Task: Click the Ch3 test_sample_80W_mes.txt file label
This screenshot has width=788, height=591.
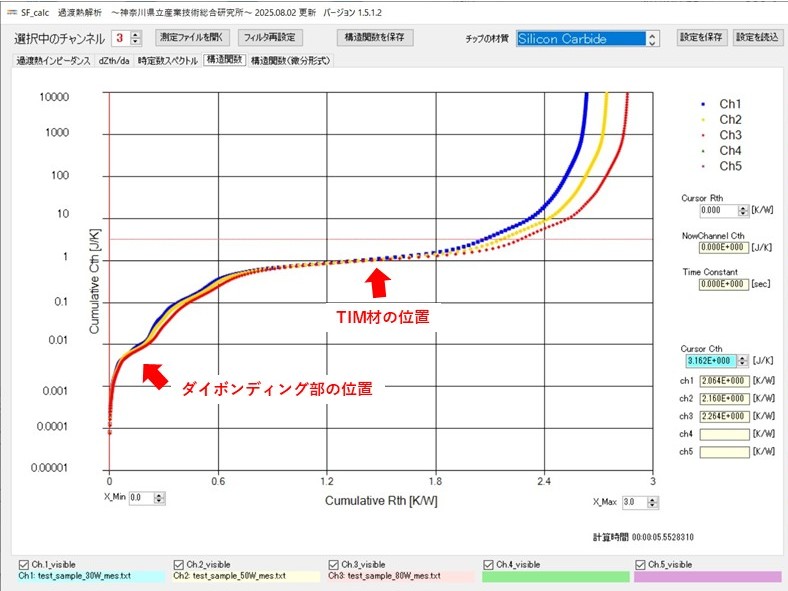Action: click(401, 576)
